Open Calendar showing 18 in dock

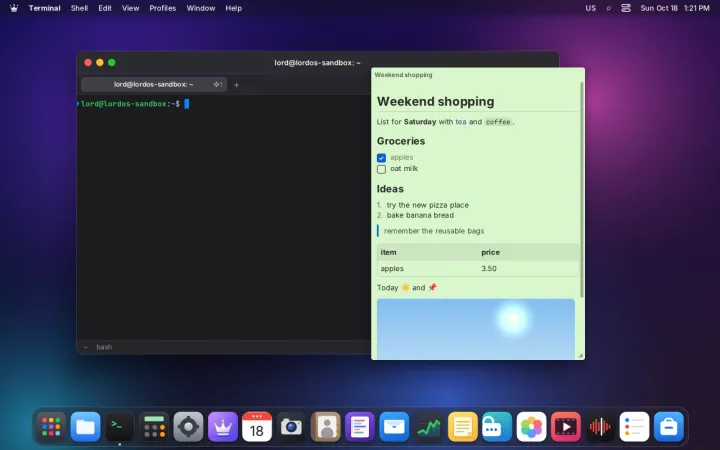(257, 427)
